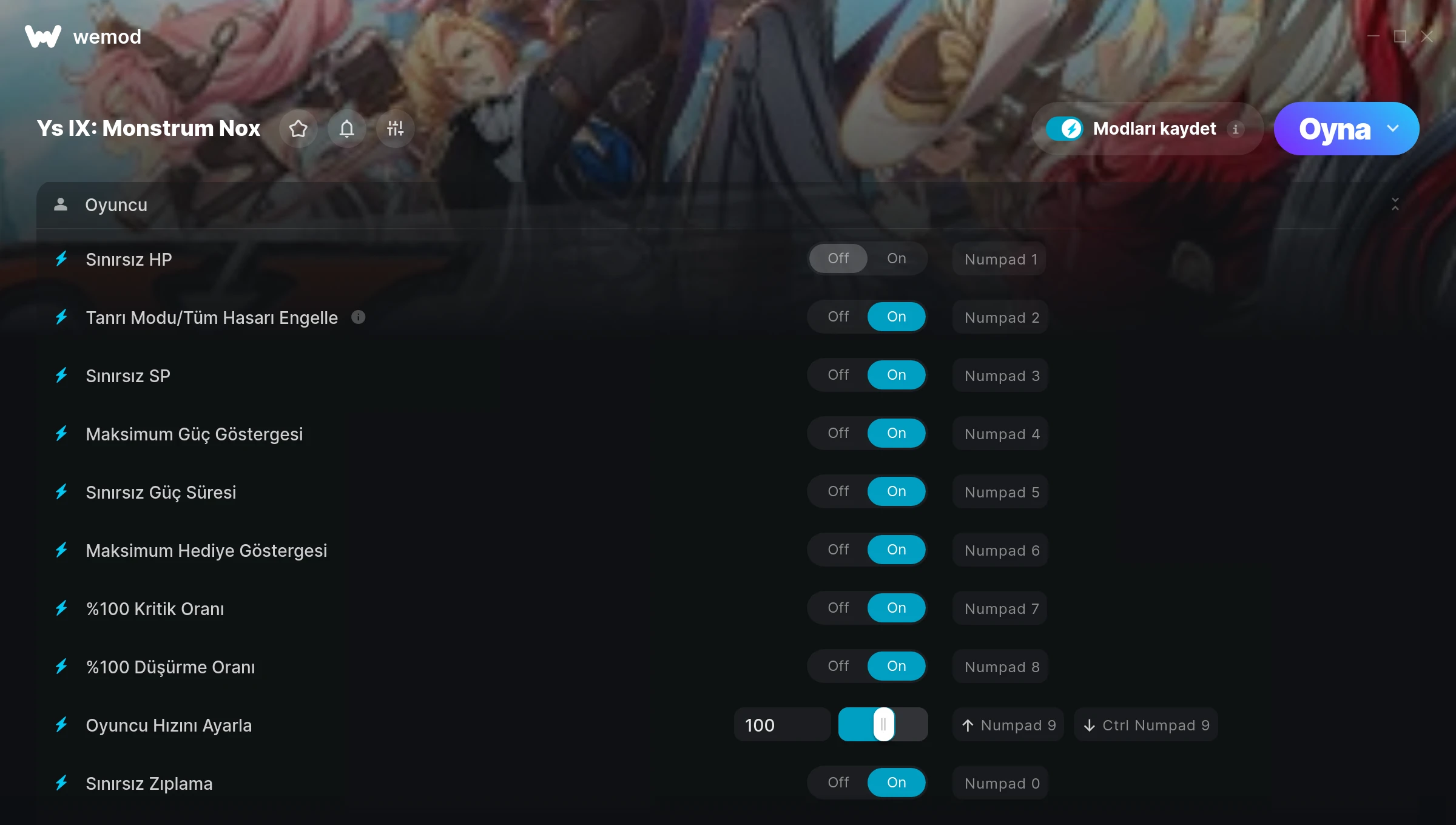Click the player speed value field
Screen dimensions: 1456x825
[782, 725]
